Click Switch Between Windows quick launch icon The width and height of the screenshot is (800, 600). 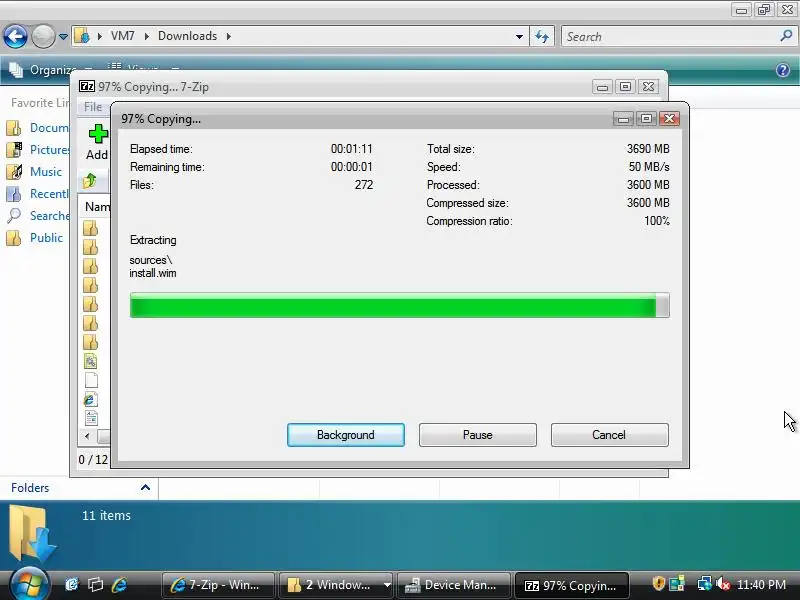tap(95, 584)
